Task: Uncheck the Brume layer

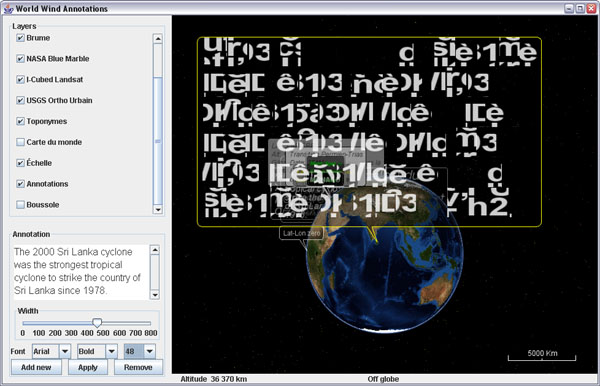Action: tap(20, 38)
